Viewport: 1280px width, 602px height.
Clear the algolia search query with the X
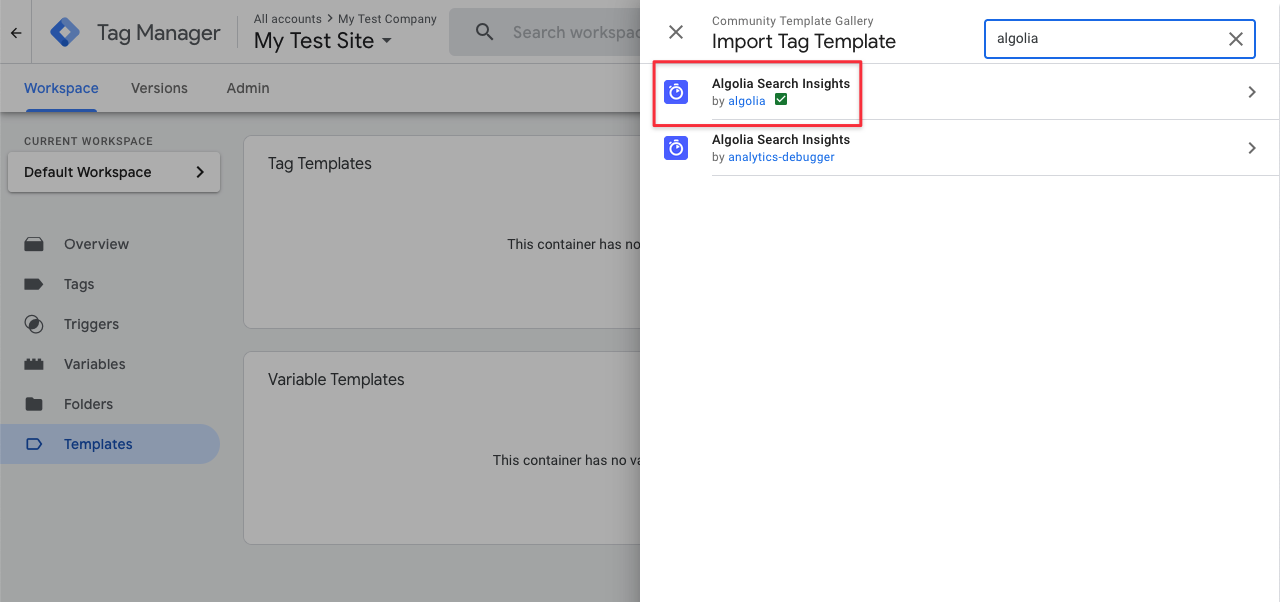tap(1236, 39)
